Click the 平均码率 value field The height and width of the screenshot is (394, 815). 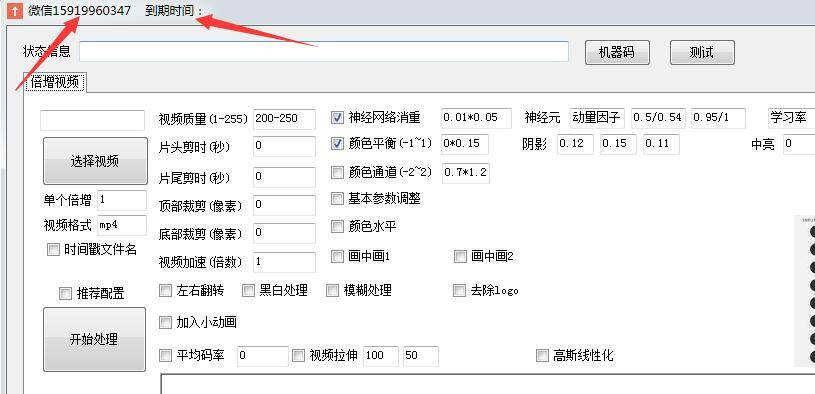pos(262,356)
